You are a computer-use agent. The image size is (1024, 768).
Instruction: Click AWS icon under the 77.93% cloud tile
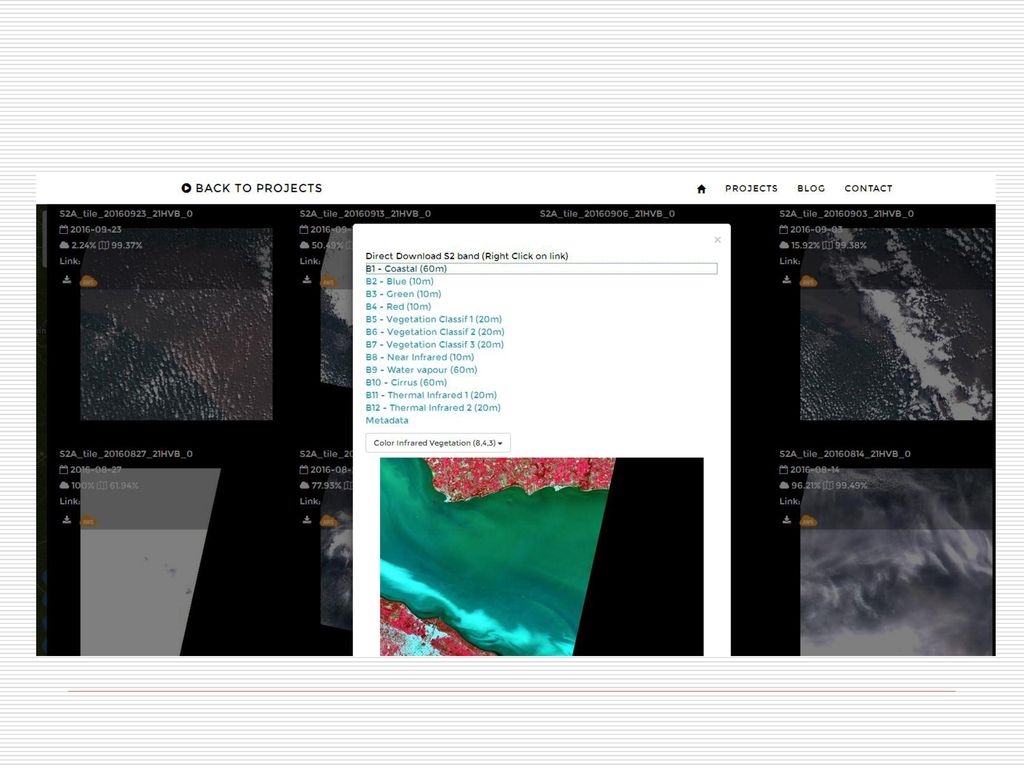(x=328, y=522)
